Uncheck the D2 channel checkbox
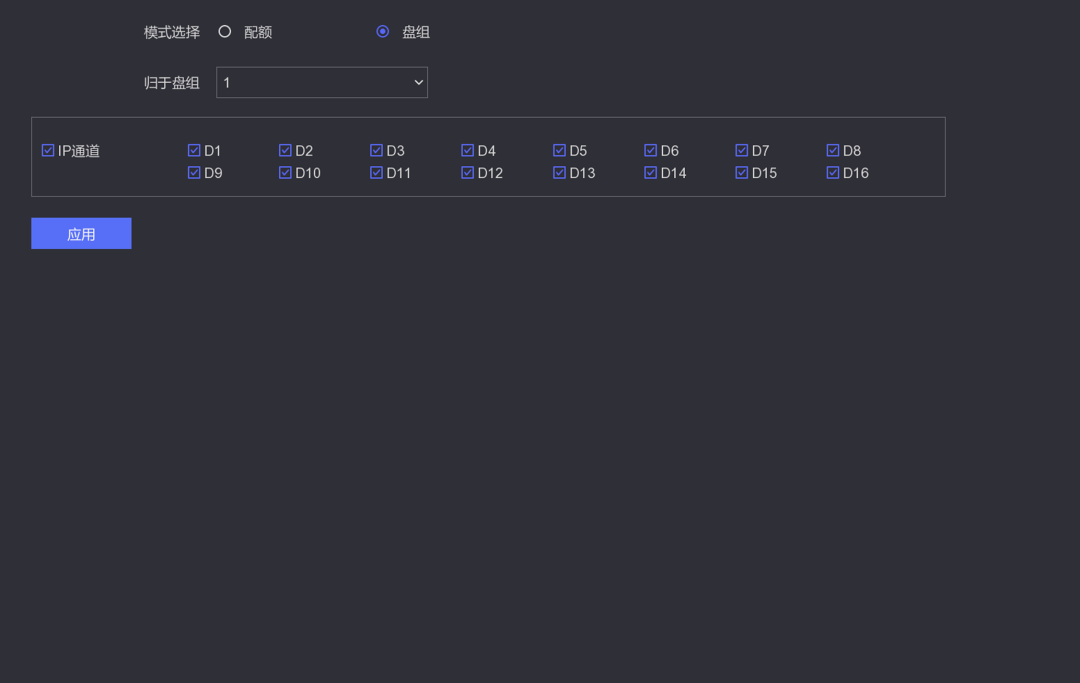The image size is (1080, 683). pos(285,151)
